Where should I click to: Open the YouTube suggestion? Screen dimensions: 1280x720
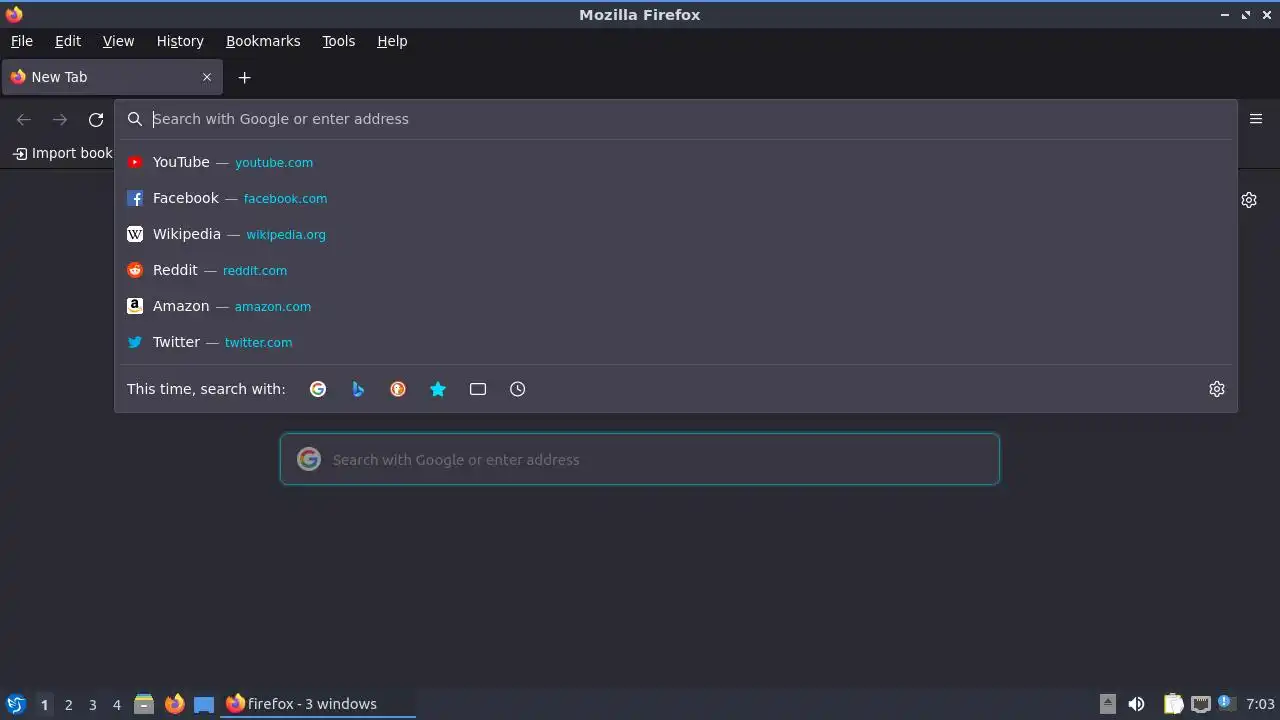pyautogui.click(x=676, y=162)
